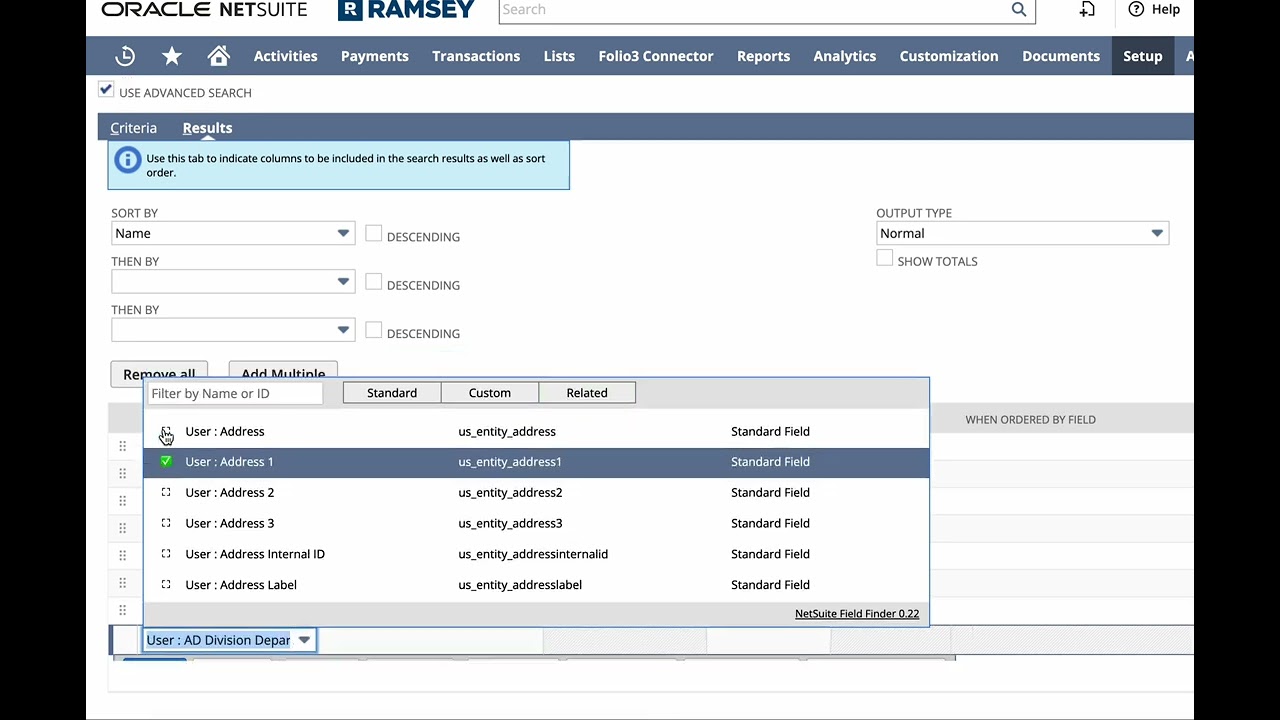This screenshot has height=720, width=1280.
Task: Enable Descending for second Then By
Action: point(373,330)
